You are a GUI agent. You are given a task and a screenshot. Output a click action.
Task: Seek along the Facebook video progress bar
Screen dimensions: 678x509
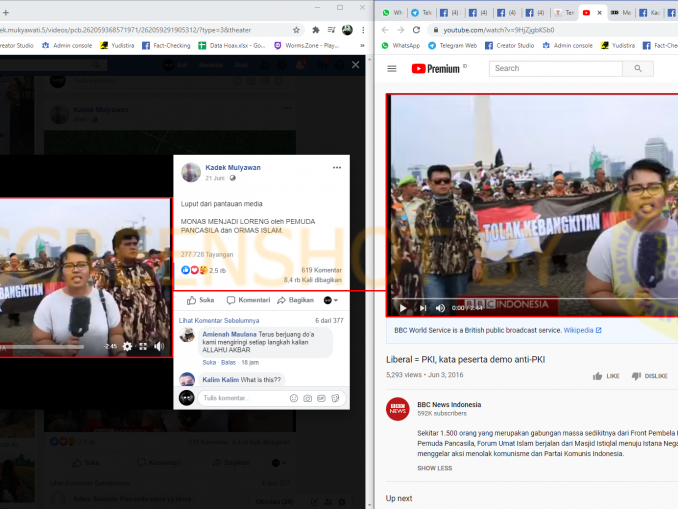pyautogui.click(x=42, y=347)
